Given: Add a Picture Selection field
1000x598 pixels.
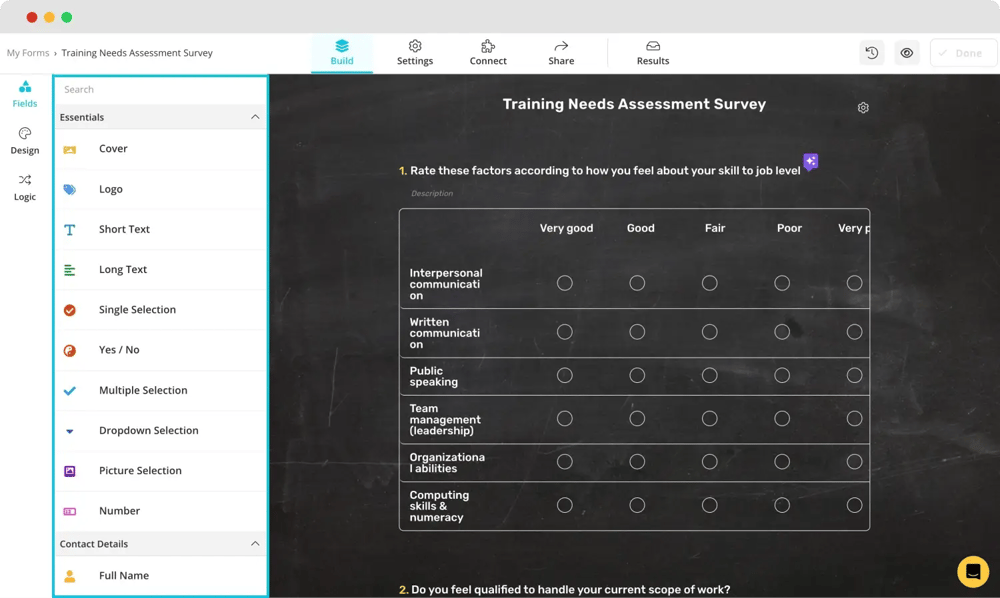Looking at the screenshot, I should [140, 471].
